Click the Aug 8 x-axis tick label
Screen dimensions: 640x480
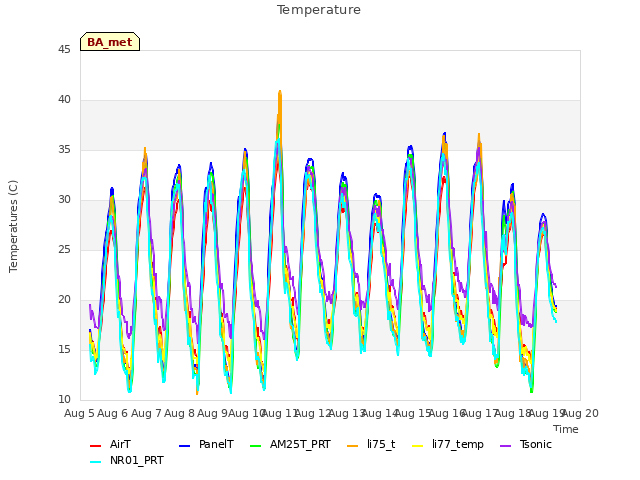click(x=179, y=413)
